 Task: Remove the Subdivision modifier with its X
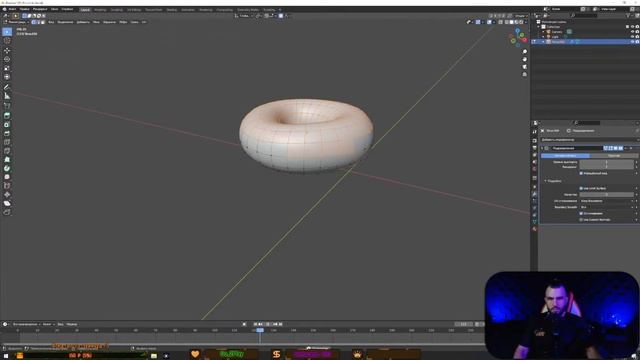(x=631, y=148)
